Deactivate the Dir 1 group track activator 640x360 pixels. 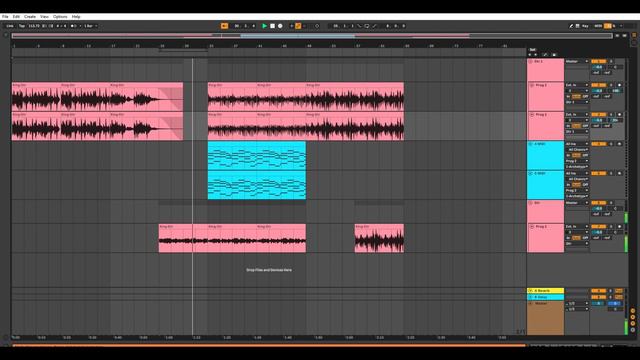click(x=598, y=61)
